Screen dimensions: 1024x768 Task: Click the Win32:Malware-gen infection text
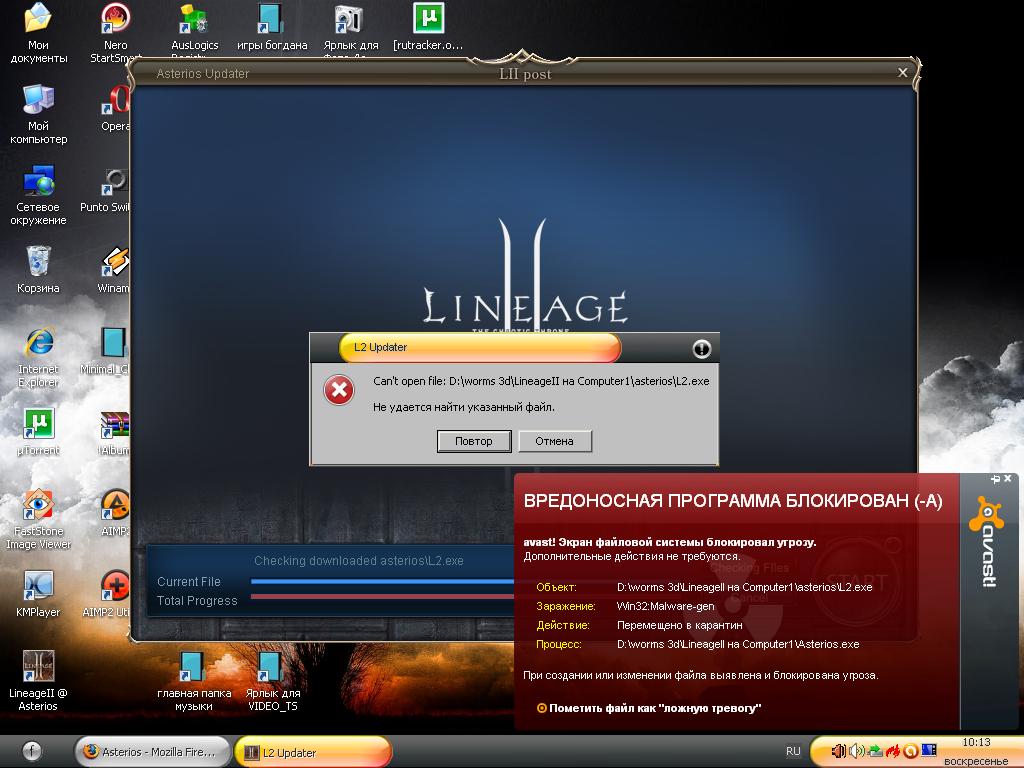(665, 606)
